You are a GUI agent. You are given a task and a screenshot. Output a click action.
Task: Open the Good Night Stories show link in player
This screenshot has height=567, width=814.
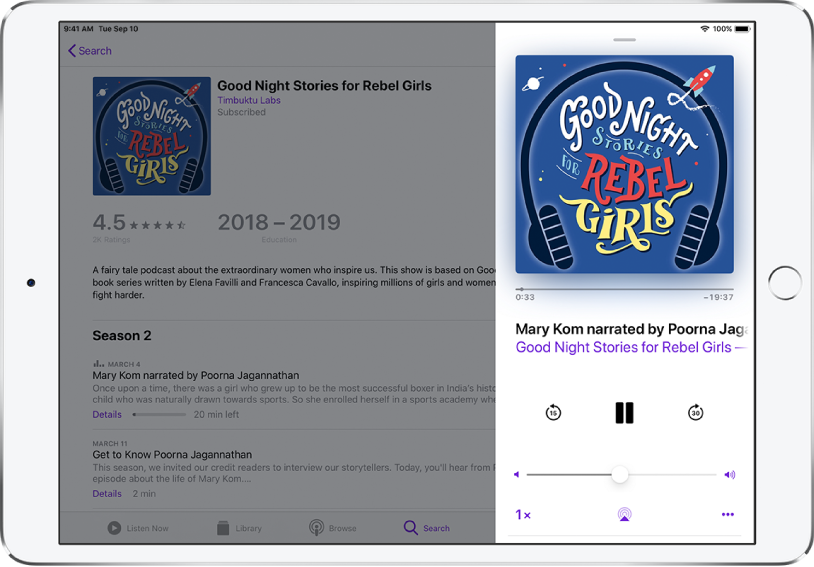click(630, 347)
